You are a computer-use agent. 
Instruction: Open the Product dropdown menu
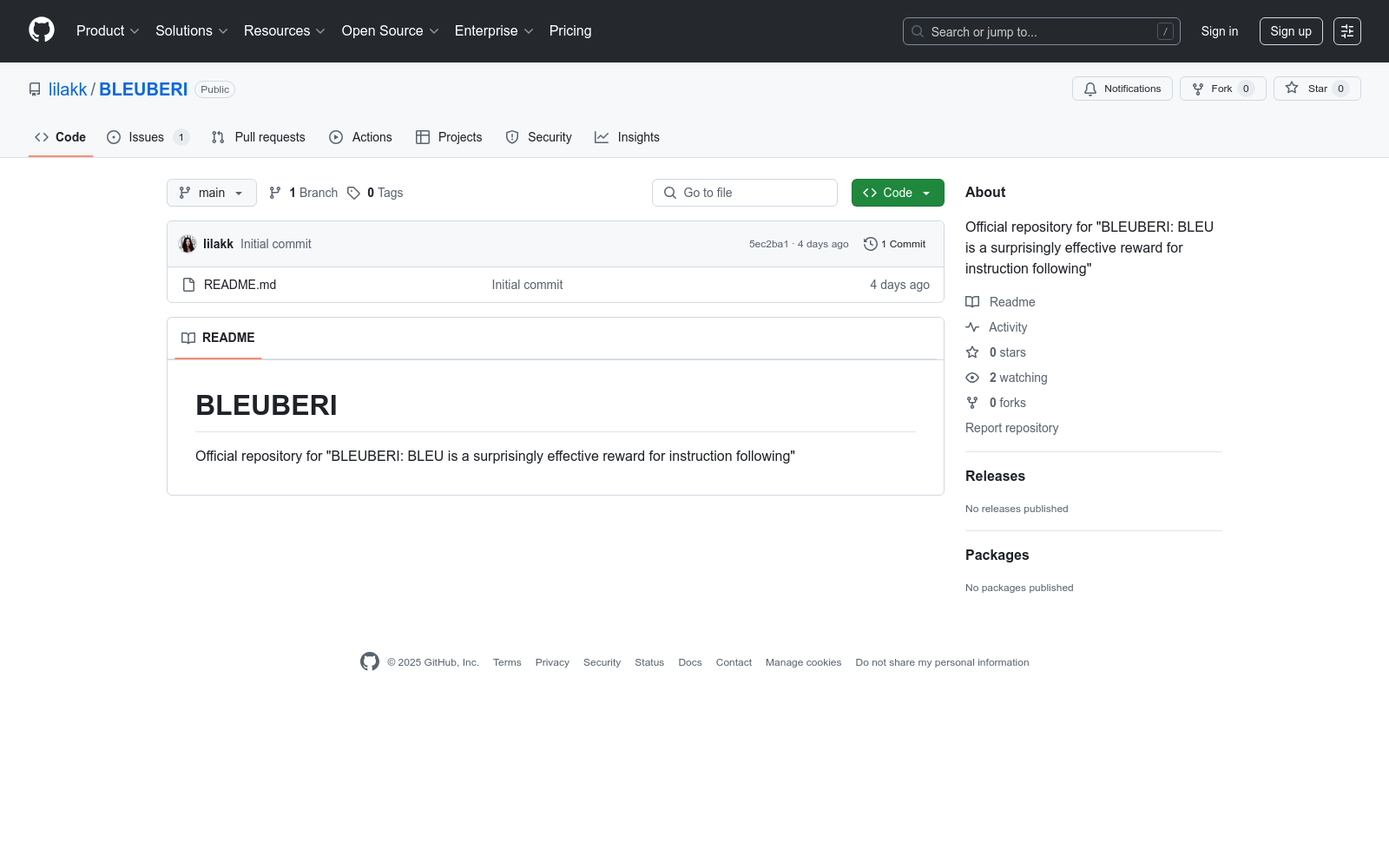[x=108, y=31]
